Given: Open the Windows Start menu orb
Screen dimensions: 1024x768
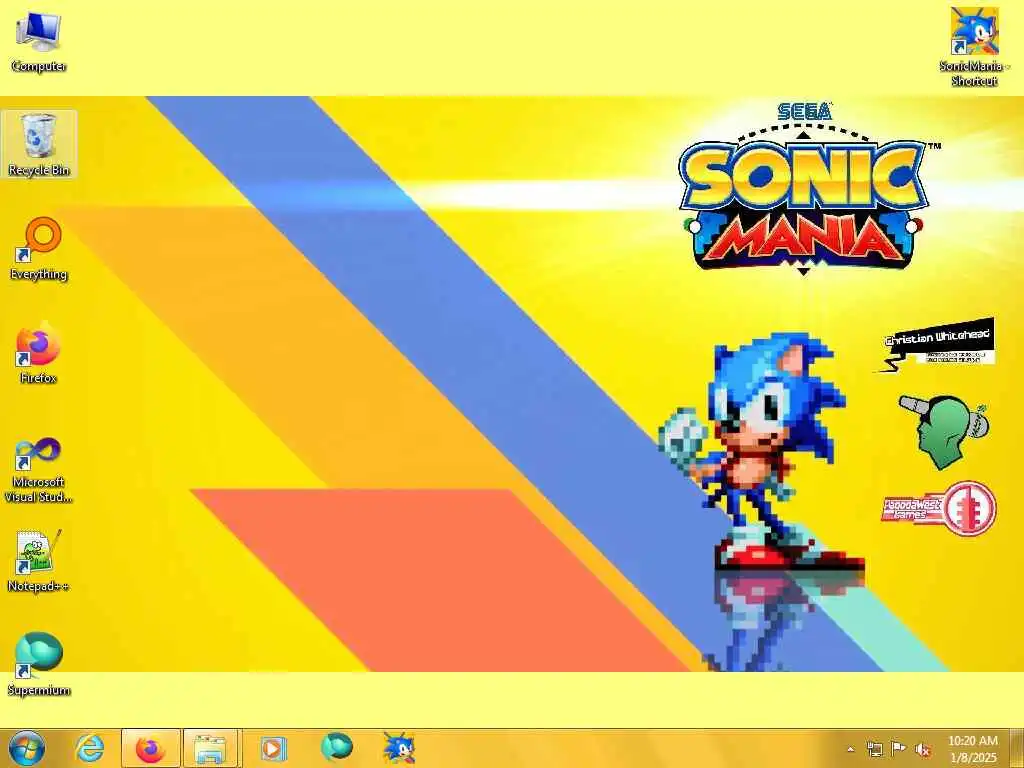Looking at the screenshot, I should [x=27, y=748].
